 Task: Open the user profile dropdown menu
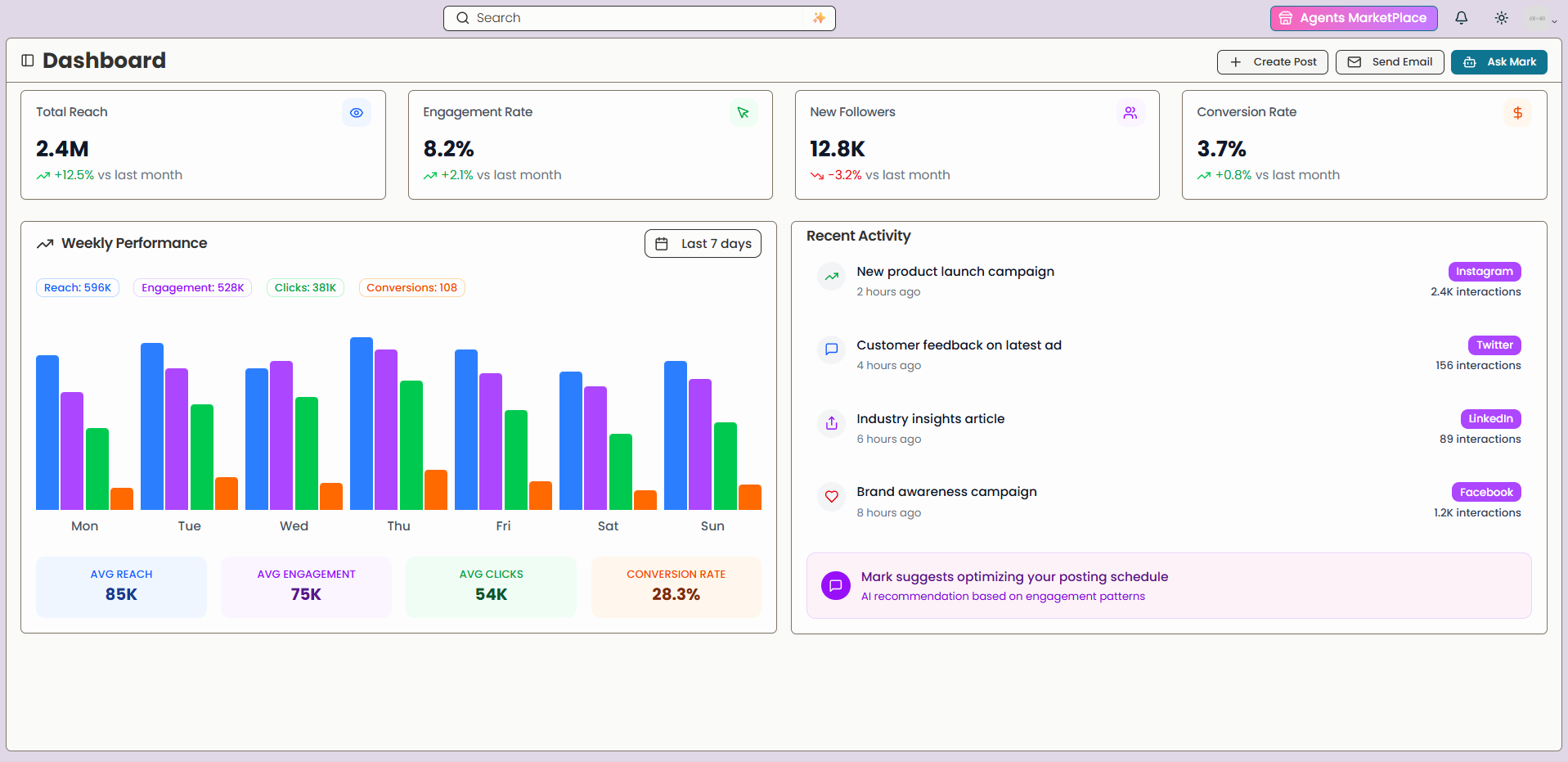tap(1542, 19)
